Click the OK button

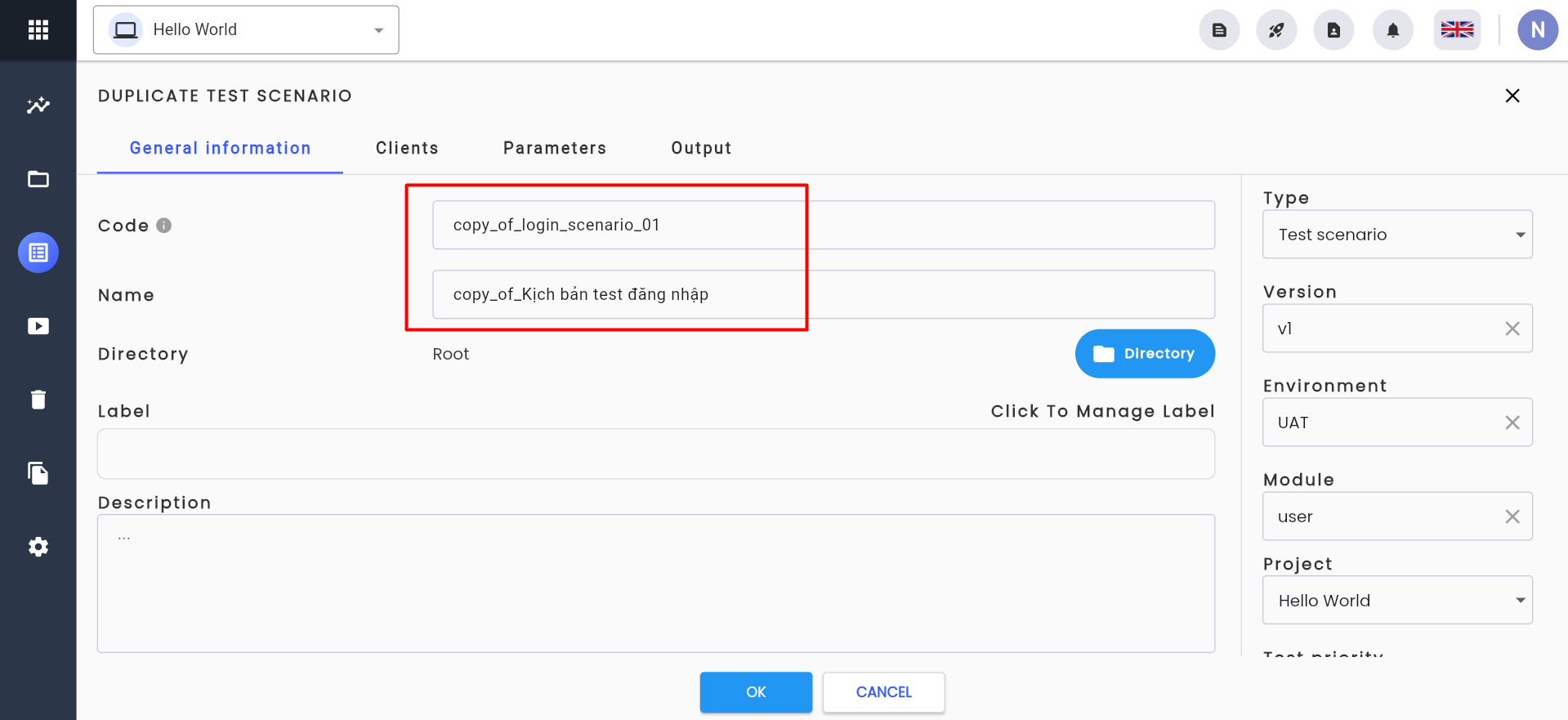pyautogui.click(x=756, y=692)
